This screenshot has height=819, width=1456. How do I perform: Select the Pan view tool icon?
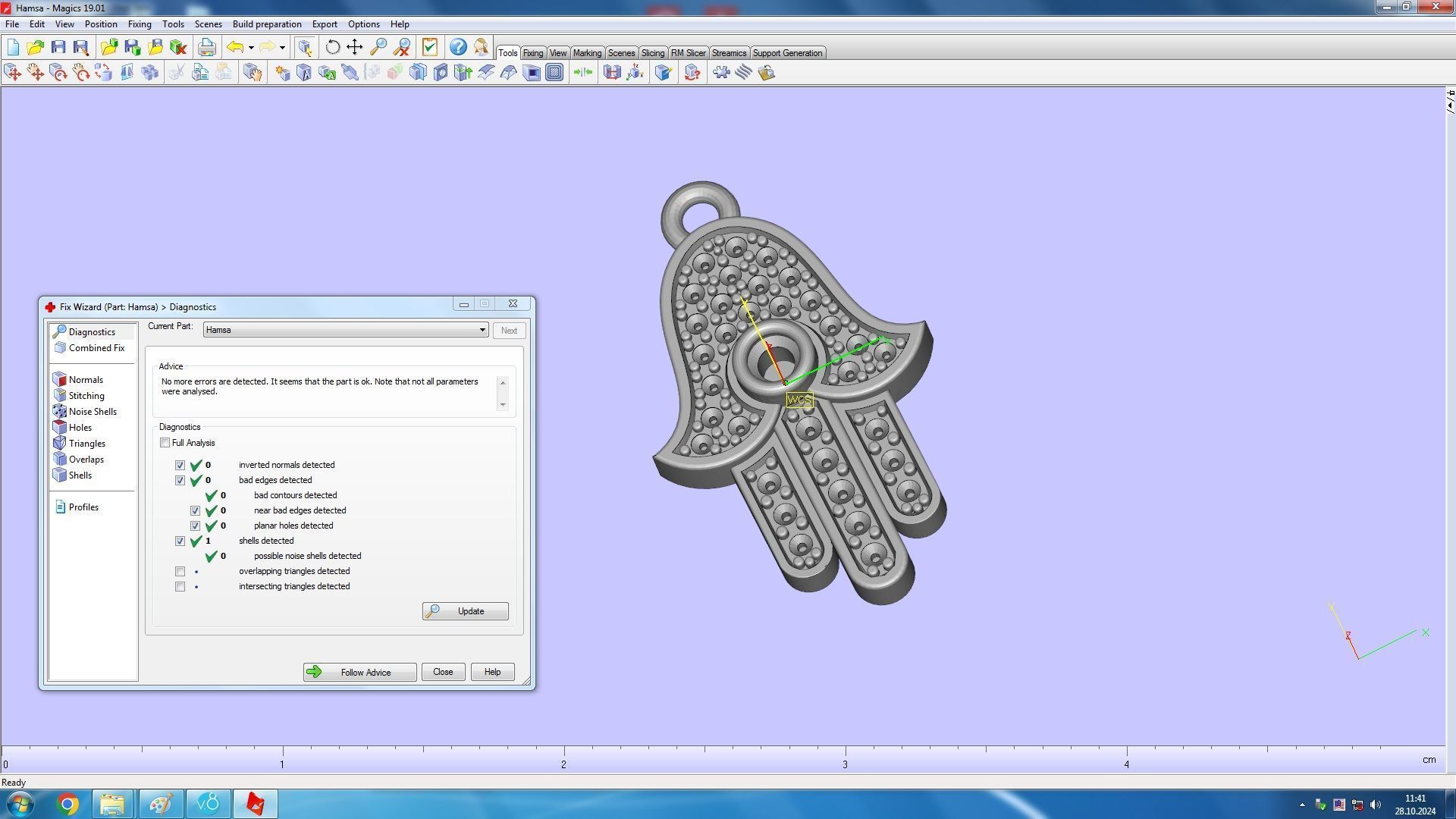[354, 47]
